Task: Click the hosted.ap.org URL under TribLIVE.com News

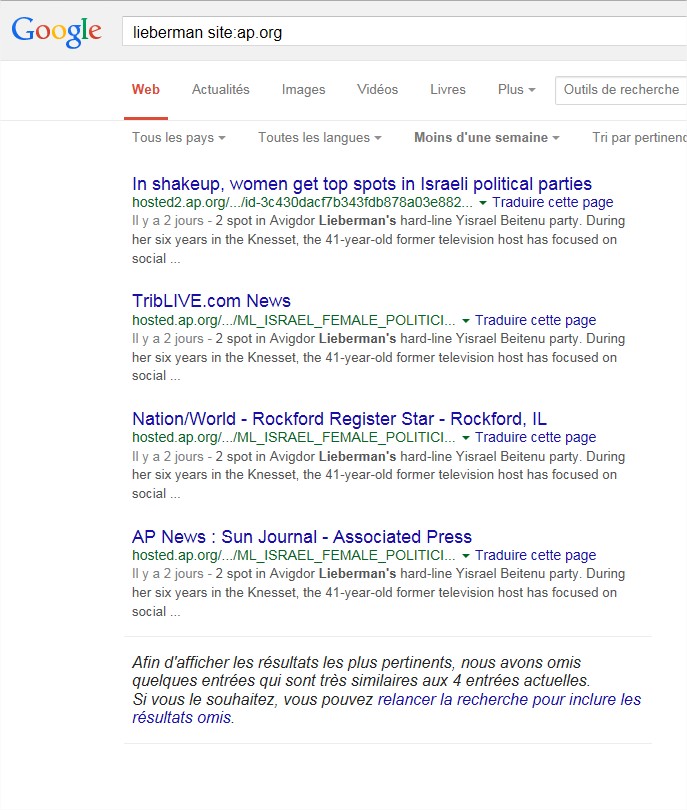Action: click(293, 320)
